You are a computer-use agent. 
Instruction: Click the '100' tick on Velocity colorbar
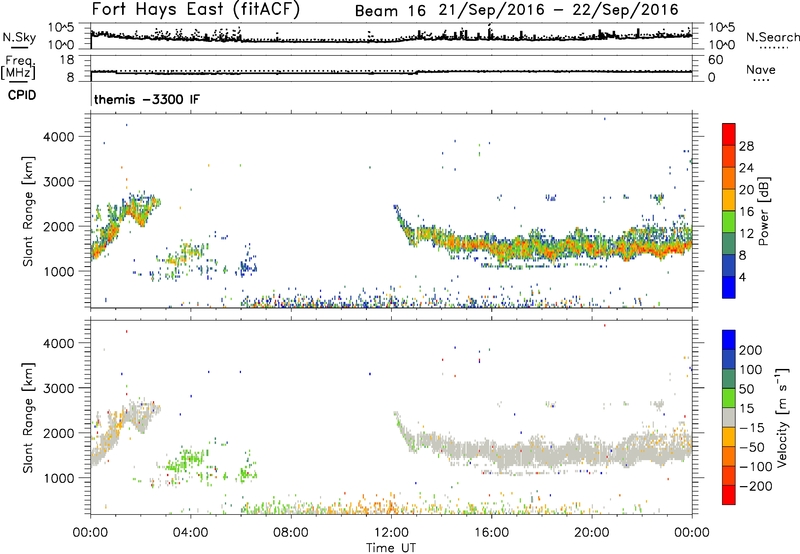(751, 370)
